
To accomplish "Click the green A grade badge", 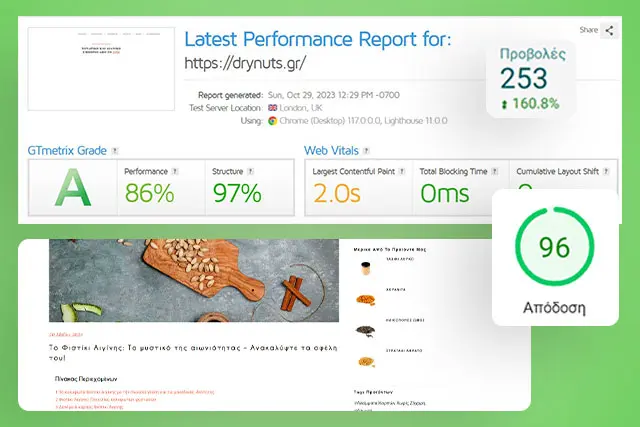I will [72, 189].
